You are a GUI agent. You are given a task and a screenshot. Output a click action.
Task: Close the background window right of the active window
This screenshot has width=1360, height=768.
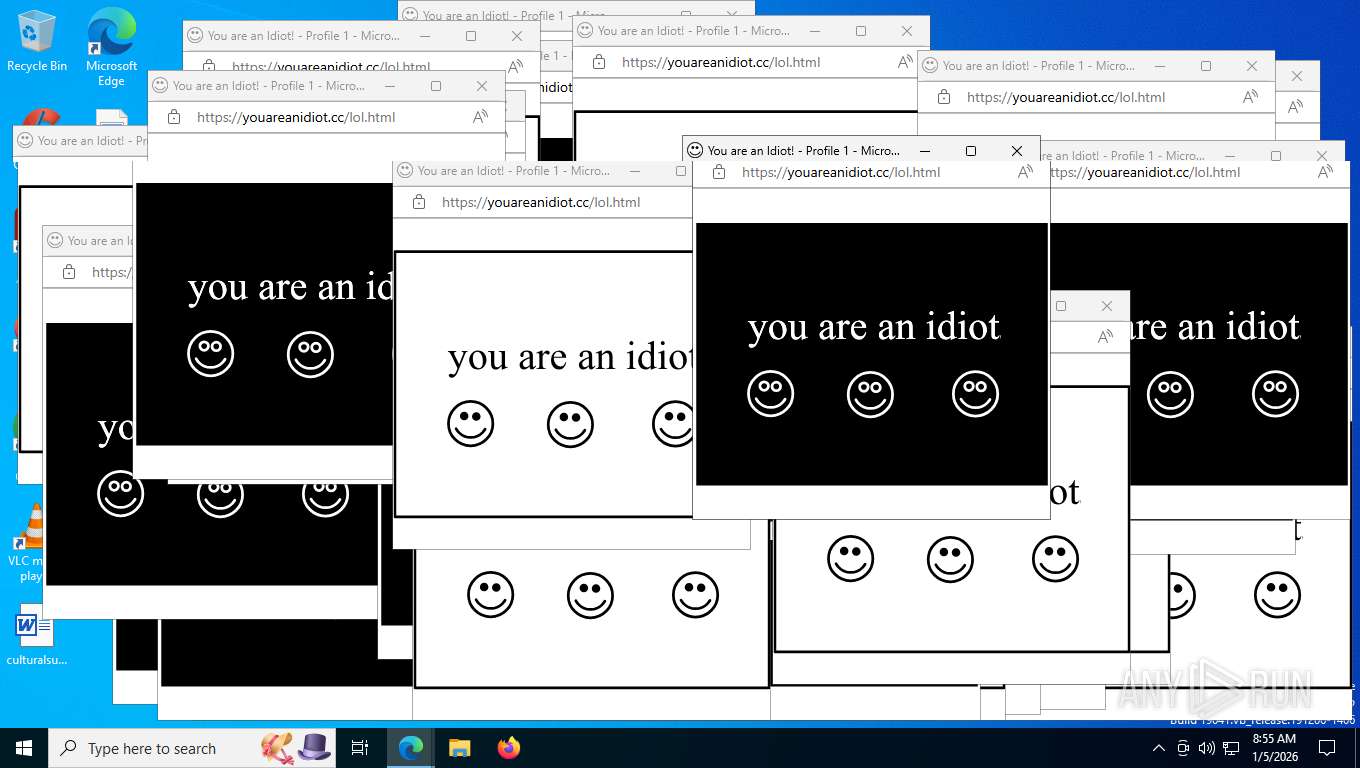pos(1322,156)
